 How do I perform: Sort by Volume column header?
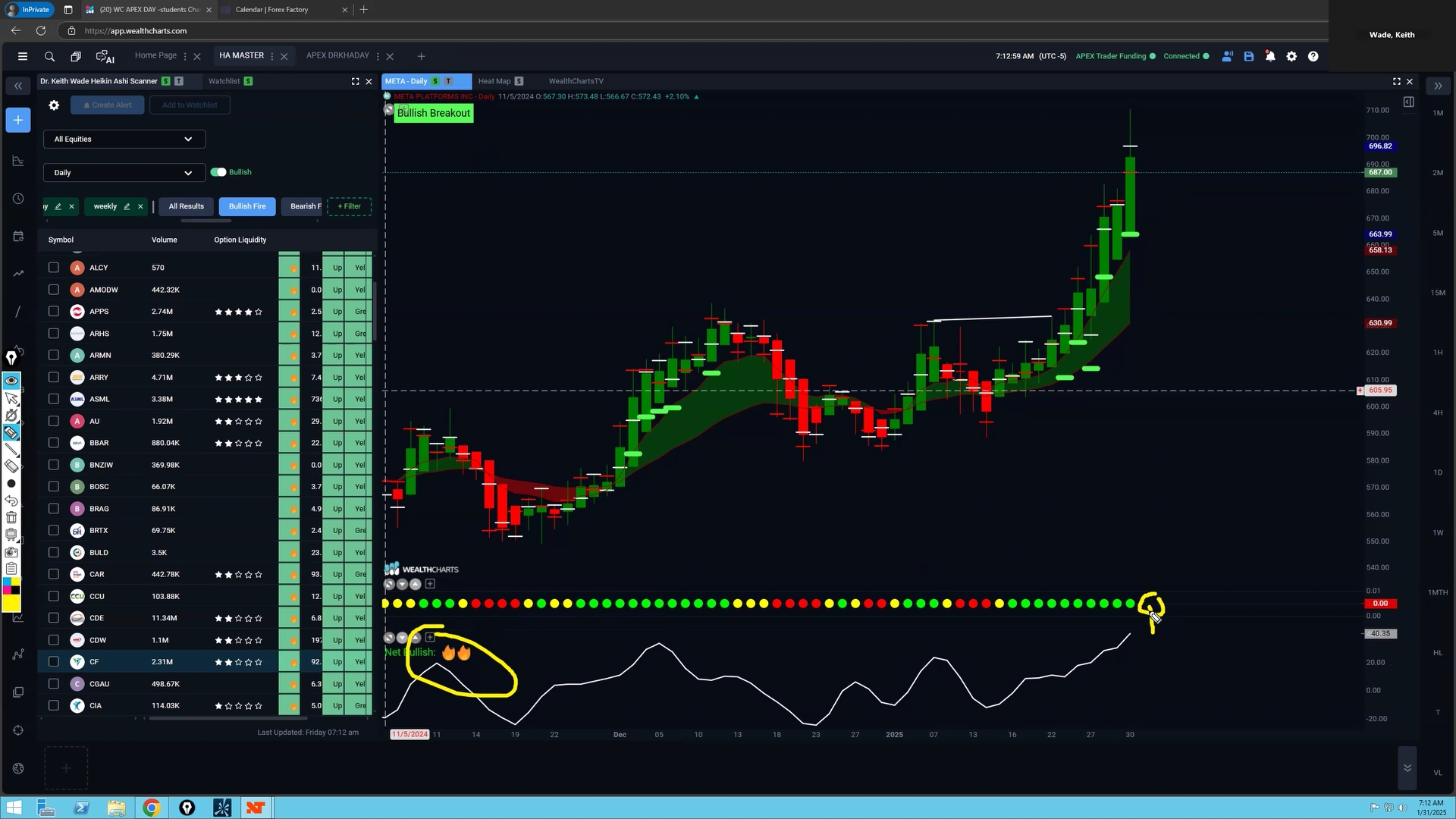164,240
